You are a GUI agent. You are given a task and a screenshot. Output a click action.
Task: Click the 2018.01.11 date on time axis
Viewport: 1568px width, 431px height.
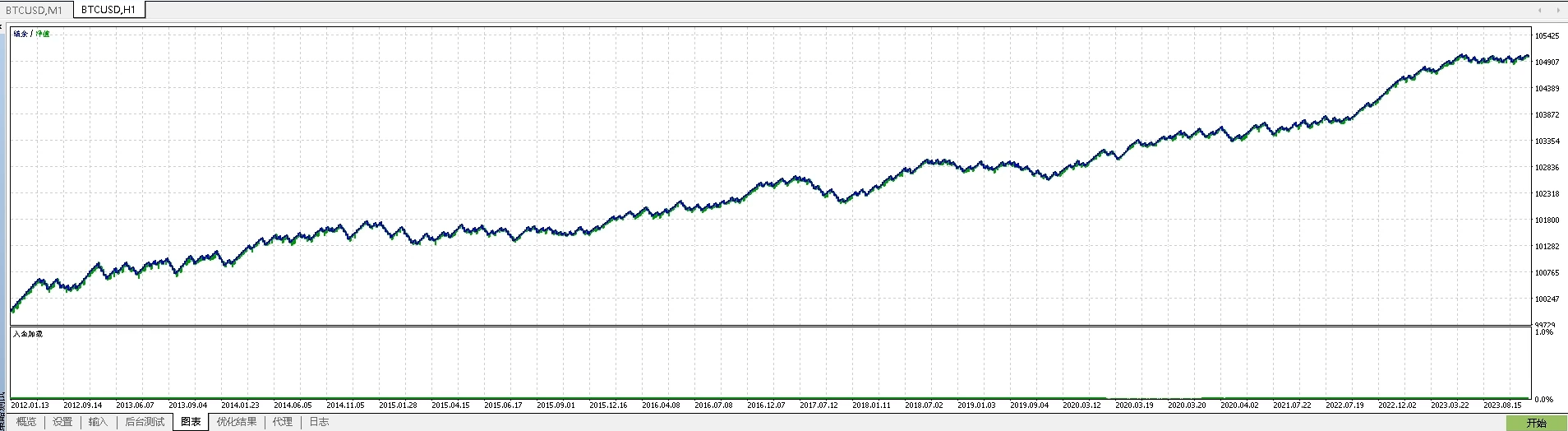(871, 405)
